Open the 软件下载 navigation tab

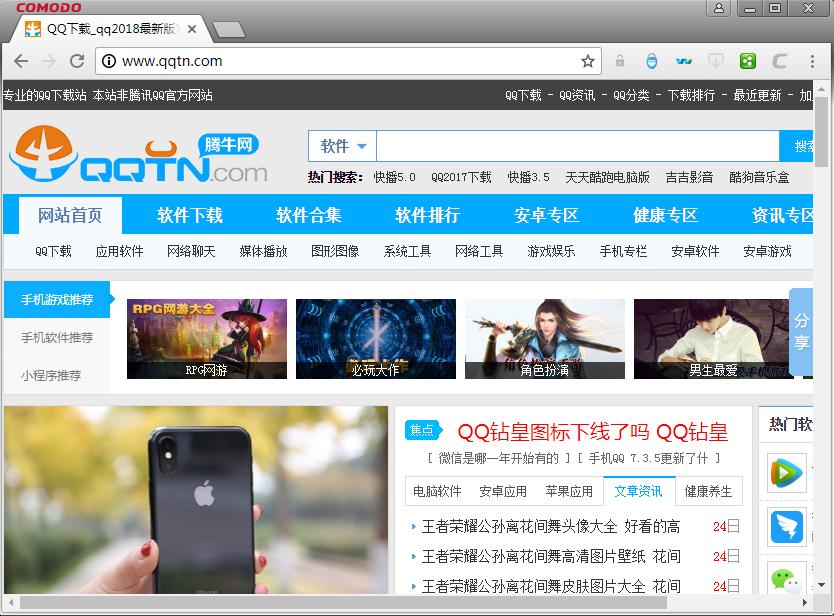tap(189, 215)
